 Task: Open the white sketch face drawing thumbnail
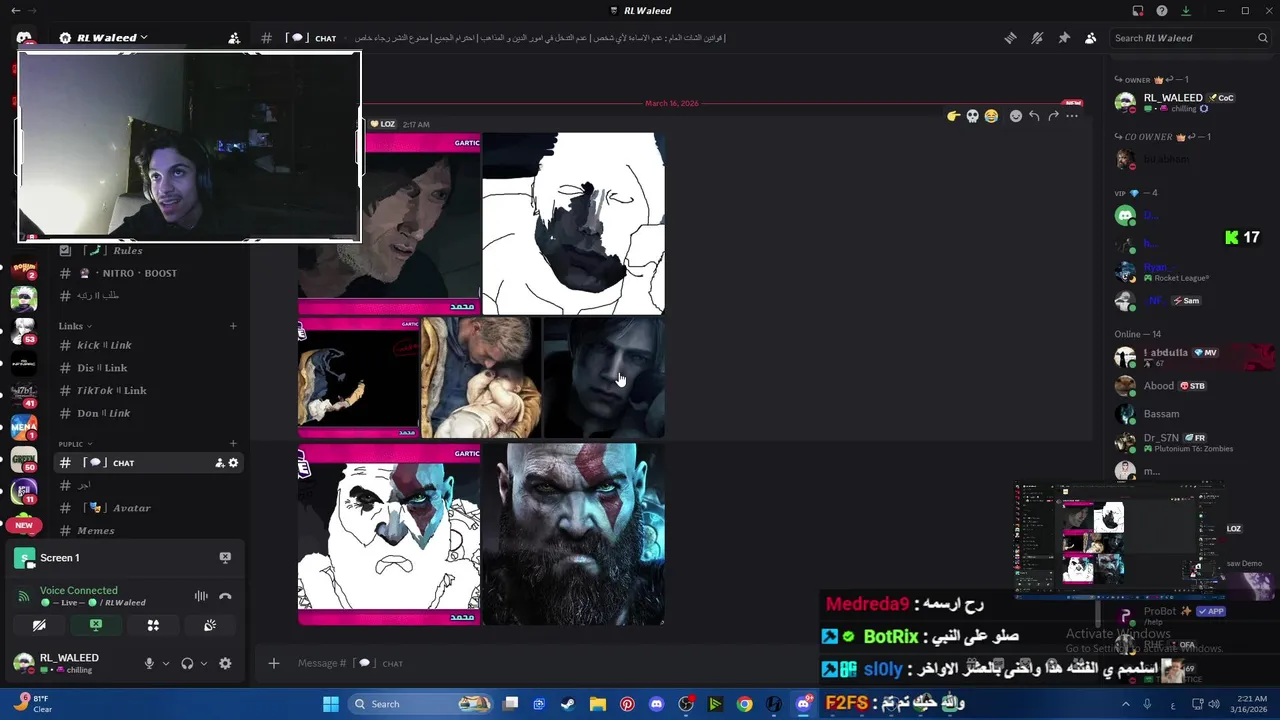pyautogui.click(x=574, y=224)
